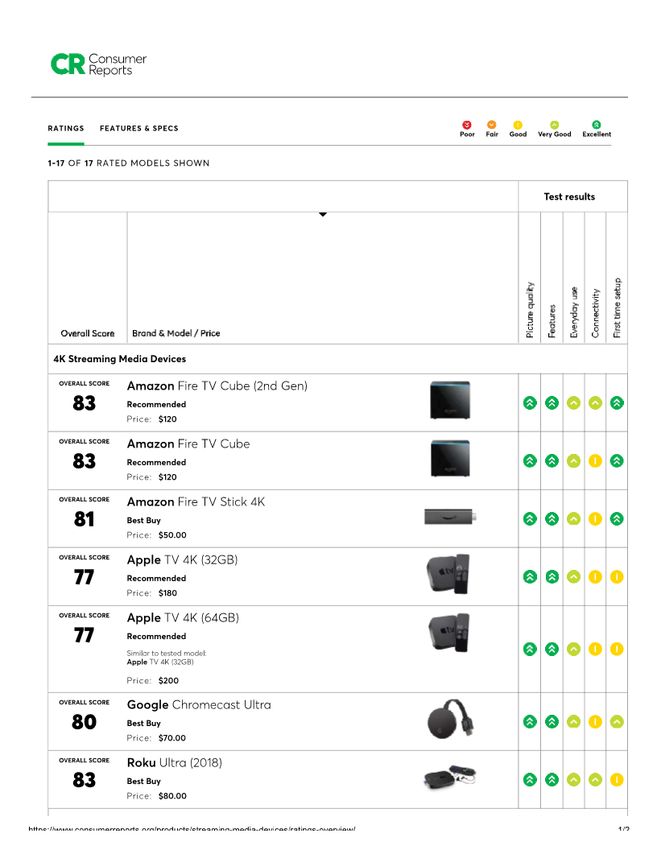This screenshot has height=850, width=657.
Task: Click the Connectivity column header
Action: [x=595, y=313]
